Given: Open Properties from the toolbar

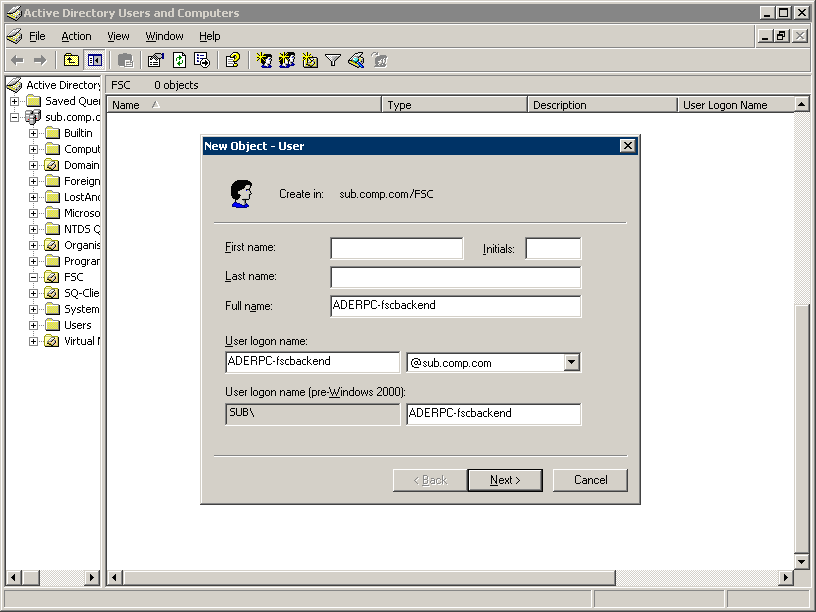Looking at the screenshot, I should 155,61.
